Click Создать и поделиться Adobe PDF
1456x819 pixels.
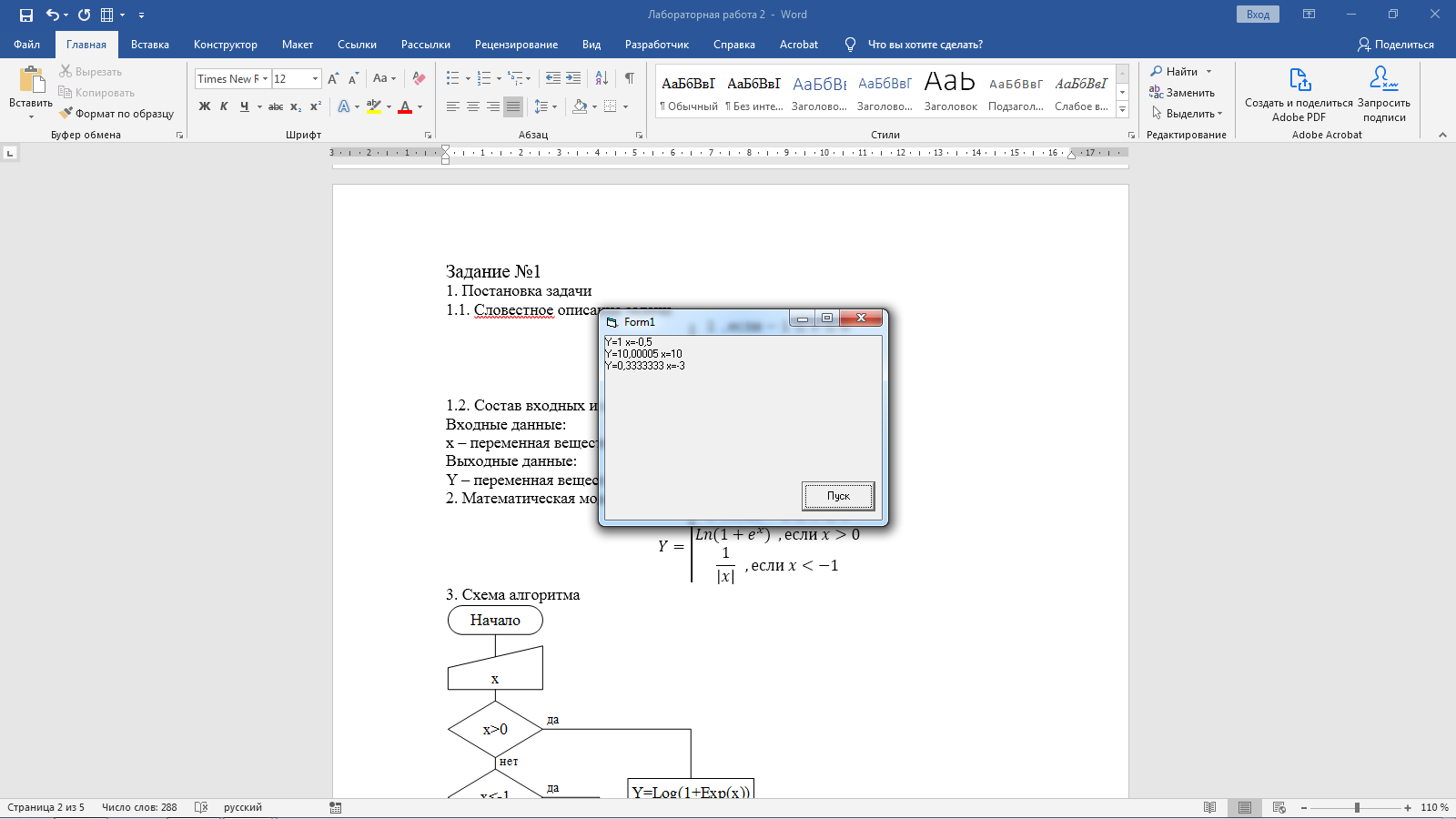click(1299, 94)
